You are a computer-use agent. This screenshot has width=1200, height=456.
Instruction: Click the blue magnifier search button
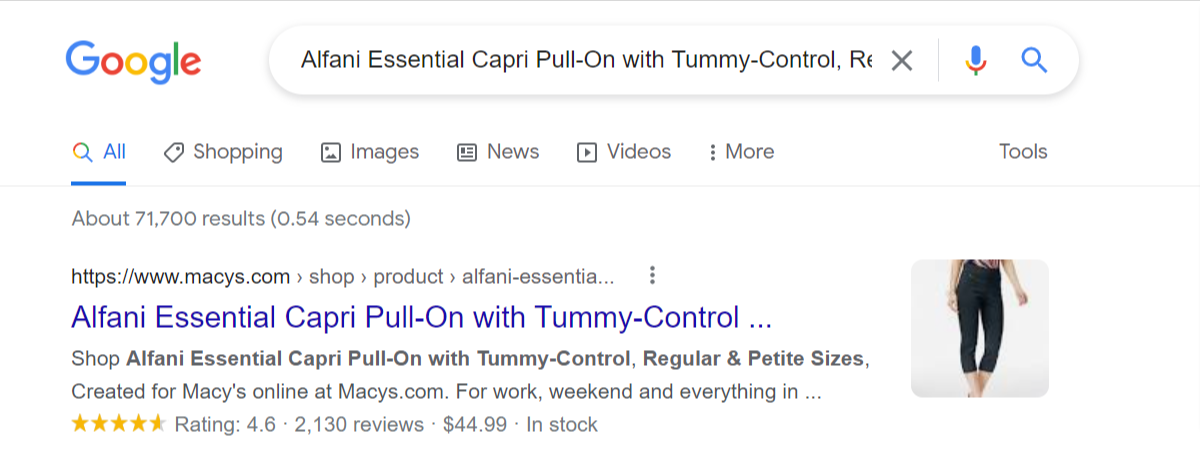[1034, 61]
